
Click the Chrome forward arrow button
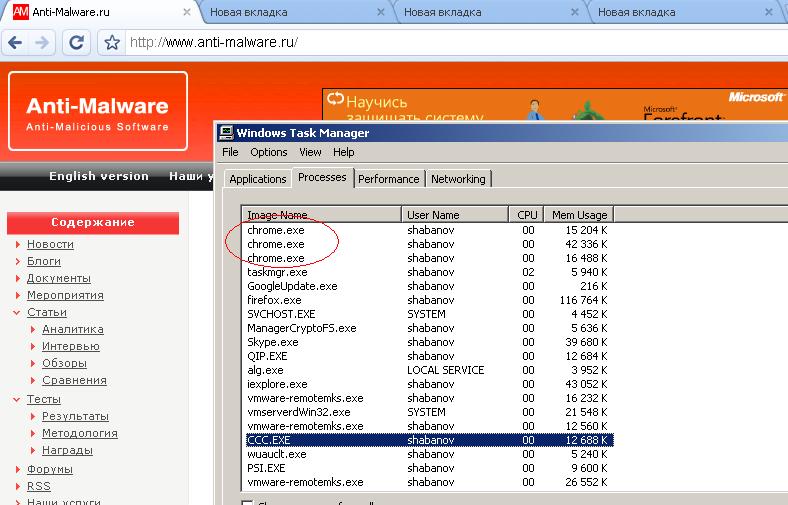coord(42,43)
